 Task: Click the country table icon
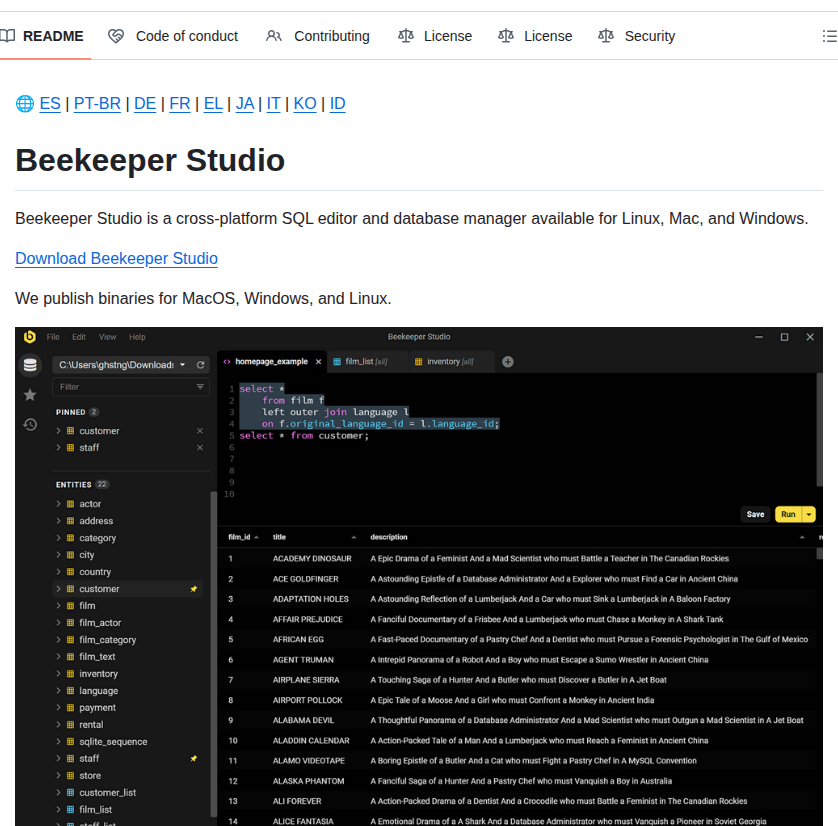pyautogui.click(x=71, y=572)
